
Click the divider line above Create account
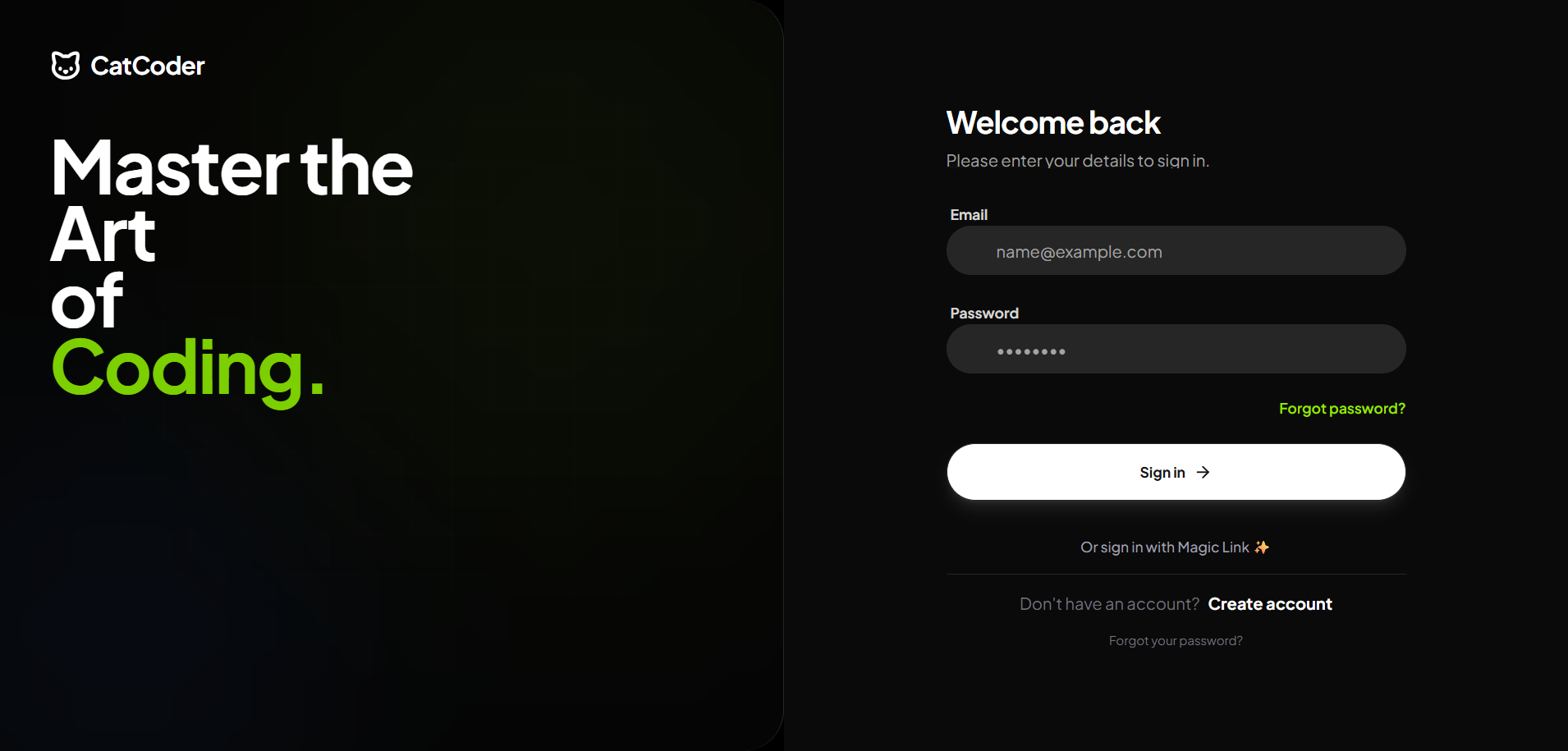1176,574
